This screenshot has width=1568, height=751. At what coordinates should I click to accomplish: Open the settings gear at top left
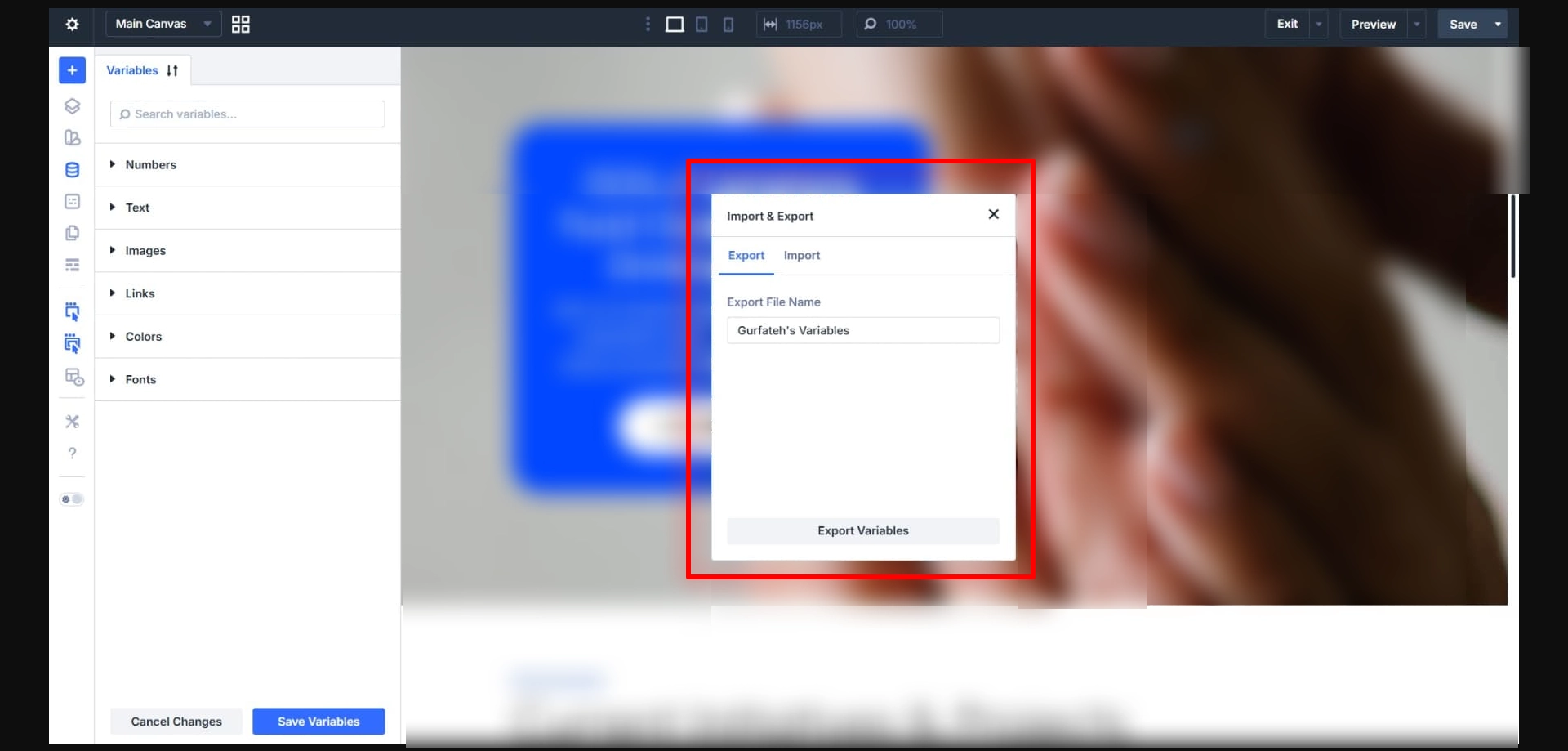coord(72,24)
